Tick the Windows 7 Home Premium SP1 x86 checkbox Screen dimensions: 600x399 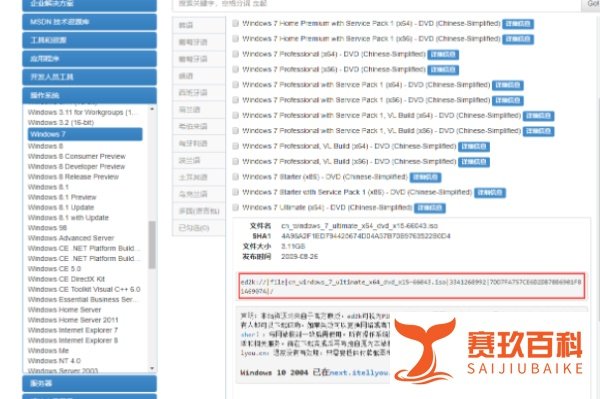(235, 39)
